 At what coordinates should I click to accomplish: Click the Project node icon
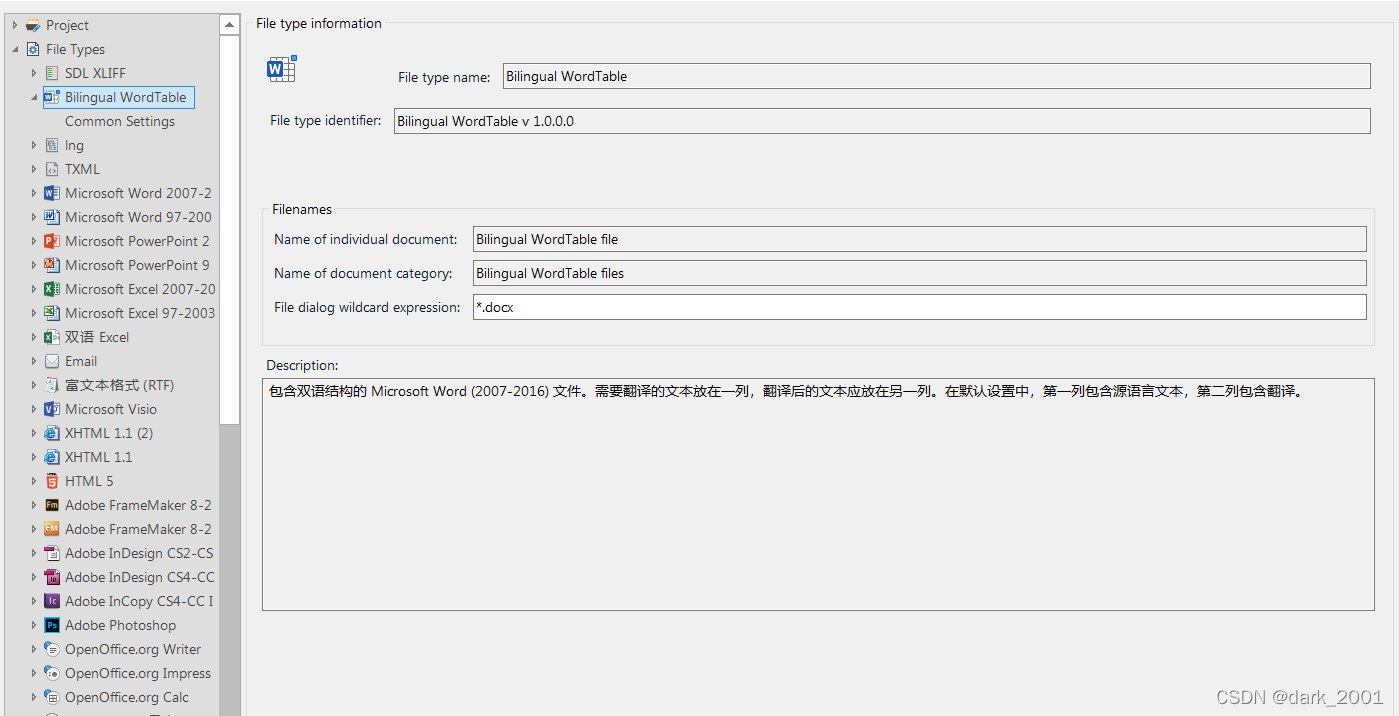(33, 25)
